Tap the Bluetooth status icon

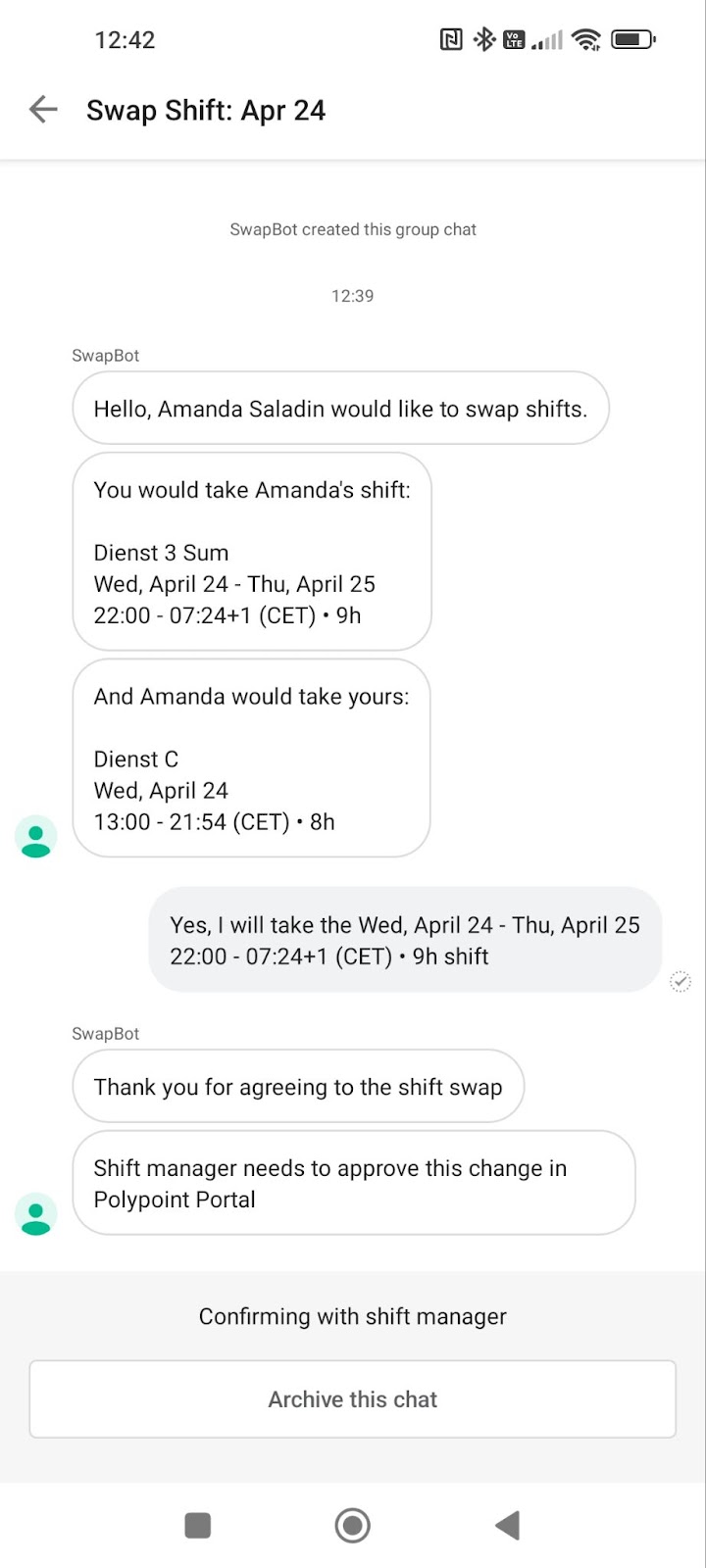click(484, 40)
